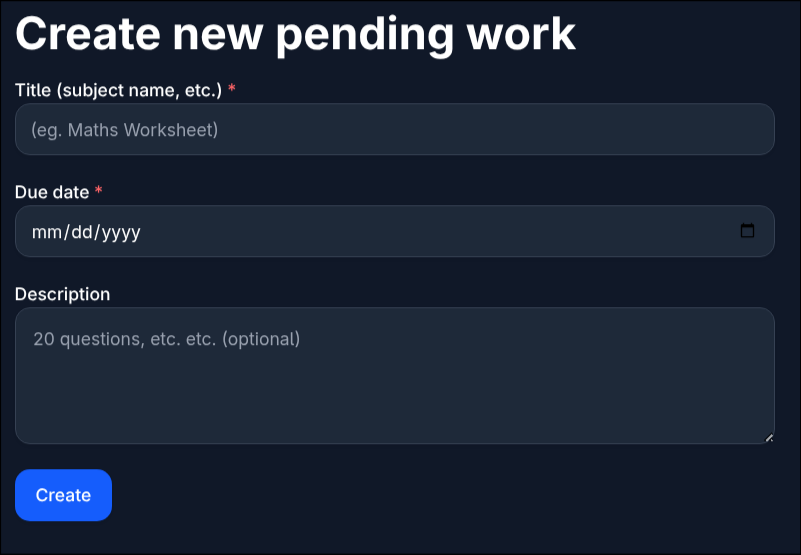The height and width of the screenshot is (555, 801).
Task: Click the "Title (subject name, etc.)" label
Action: [118, 90]
